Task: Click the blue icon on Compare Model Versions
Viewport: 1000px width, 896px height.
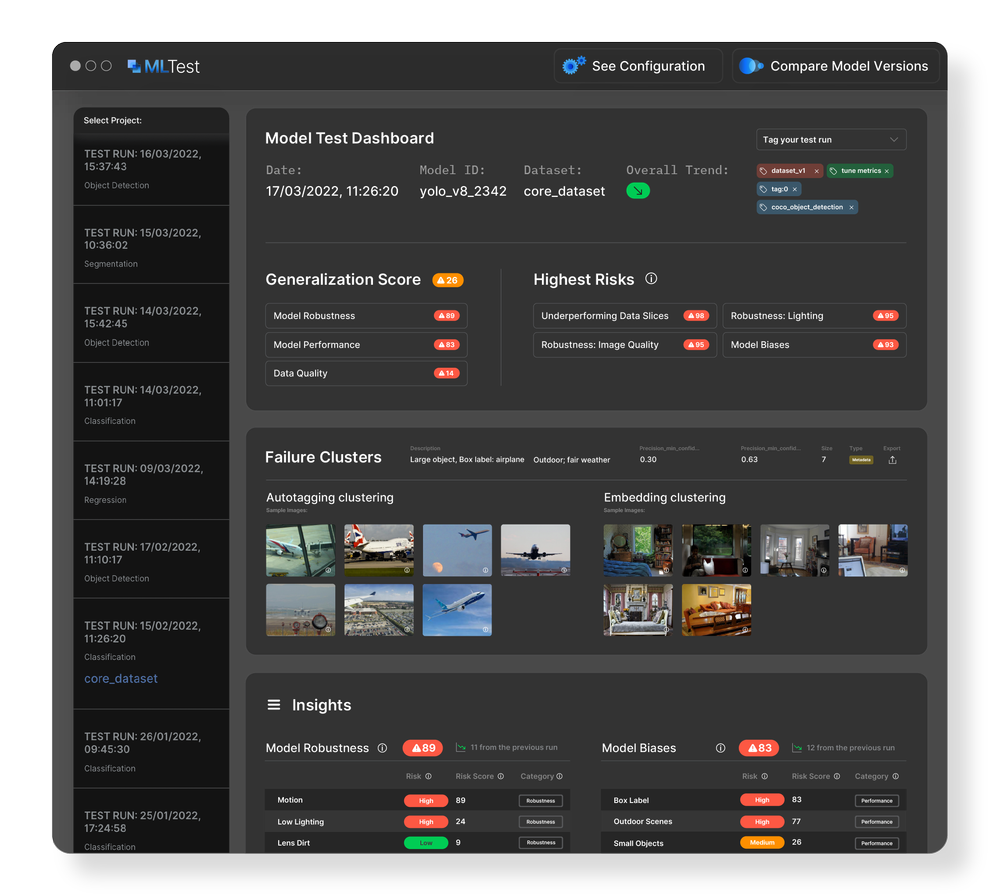Action: (748, 65)
